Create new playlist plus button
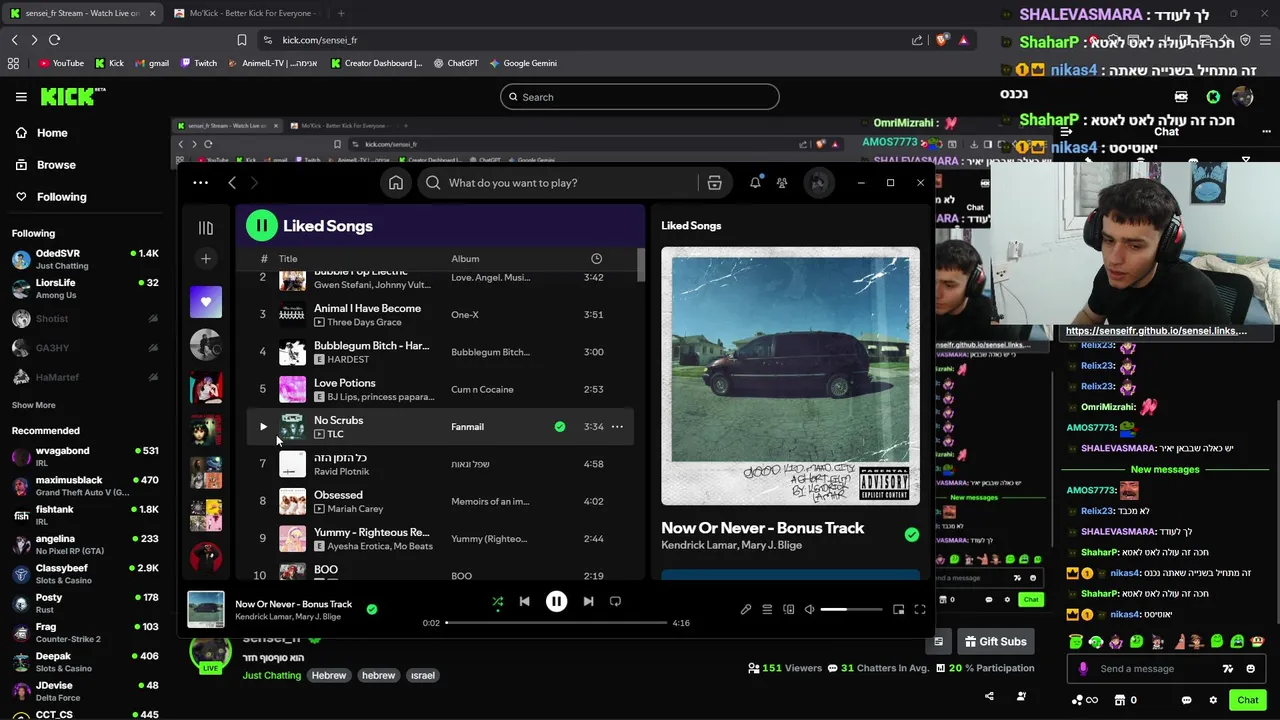This screenshot has width=1280, height=720. tap(206, 259)
